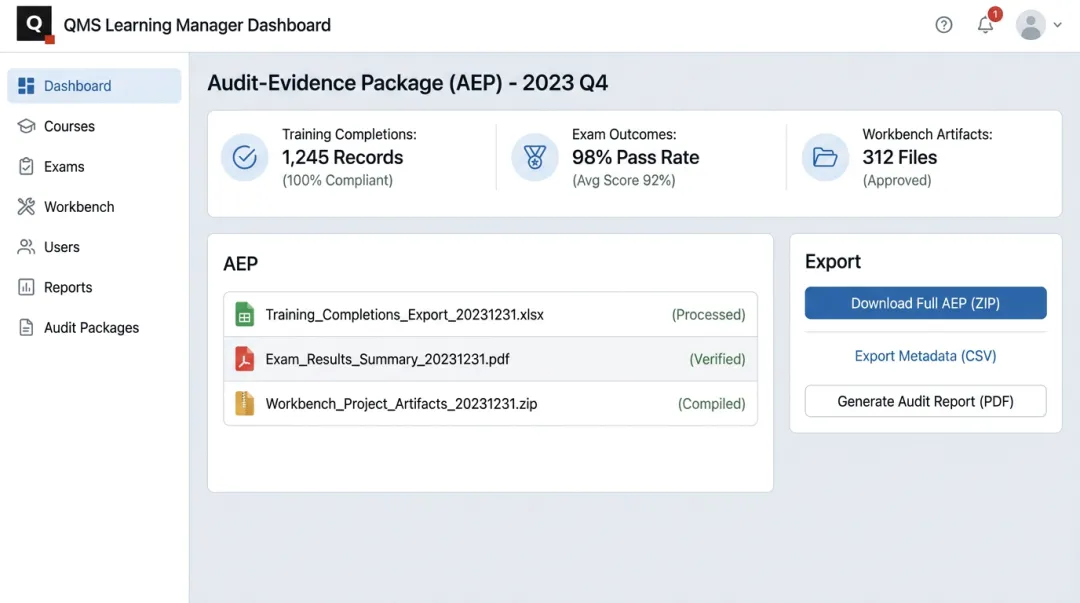Viewport: 1080px width, 603px height.
Task: Click the (100% Compliant) text
Action: (338, 180)
